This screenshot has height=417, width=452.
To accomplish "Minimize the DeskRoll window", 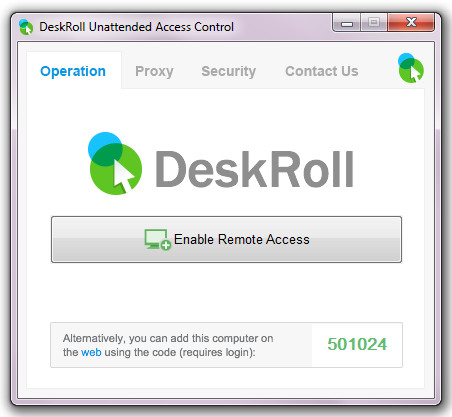I will click(347, 24).
